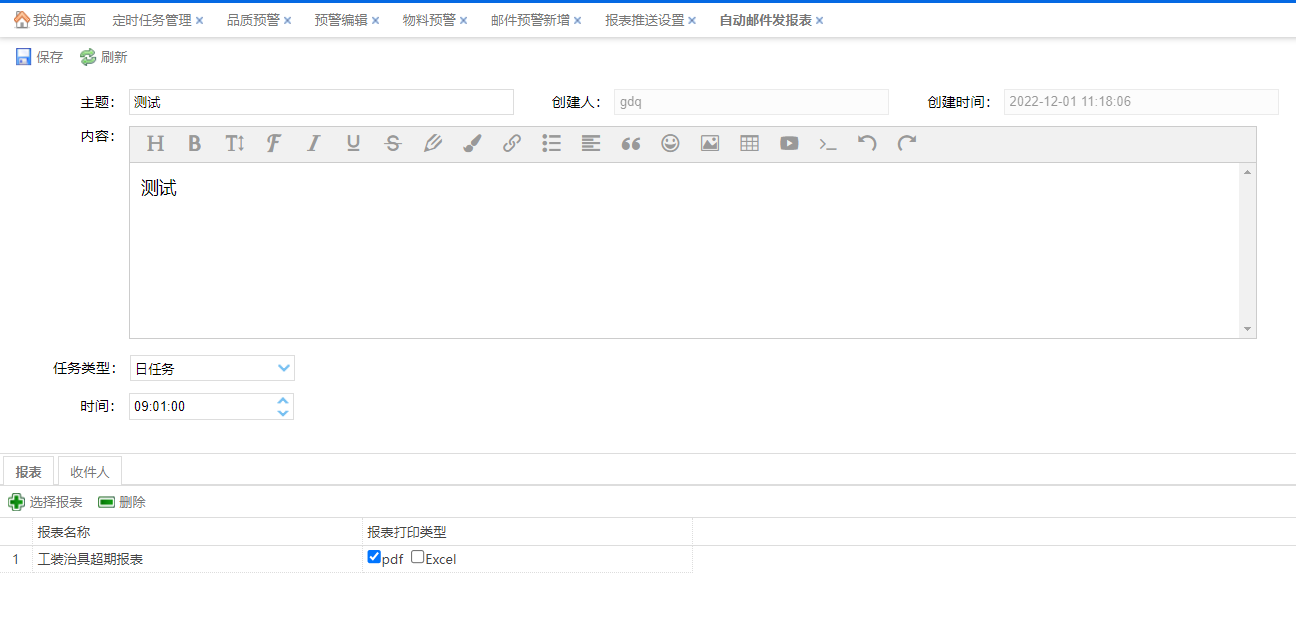Image resolution: width=1296 pixels, height=639 pixels.
Task: Insert a hyperlink via link icon
Action: [x=512, y=143]
